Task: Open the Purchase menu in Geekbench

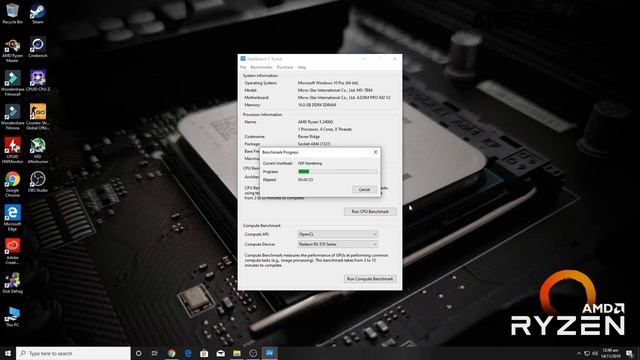Action: tap(285, 67)
